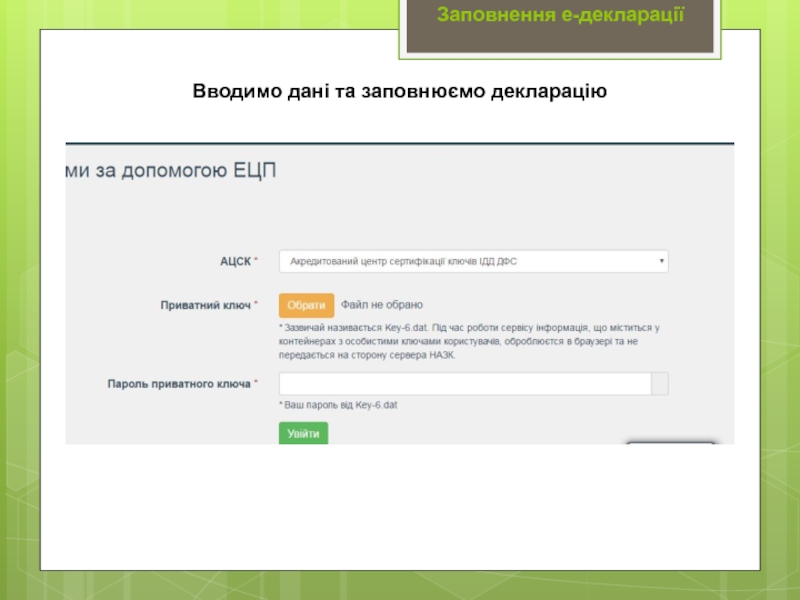Open the 'Акредитований центр сертифікації ключів' combo box

click(470, 261)
